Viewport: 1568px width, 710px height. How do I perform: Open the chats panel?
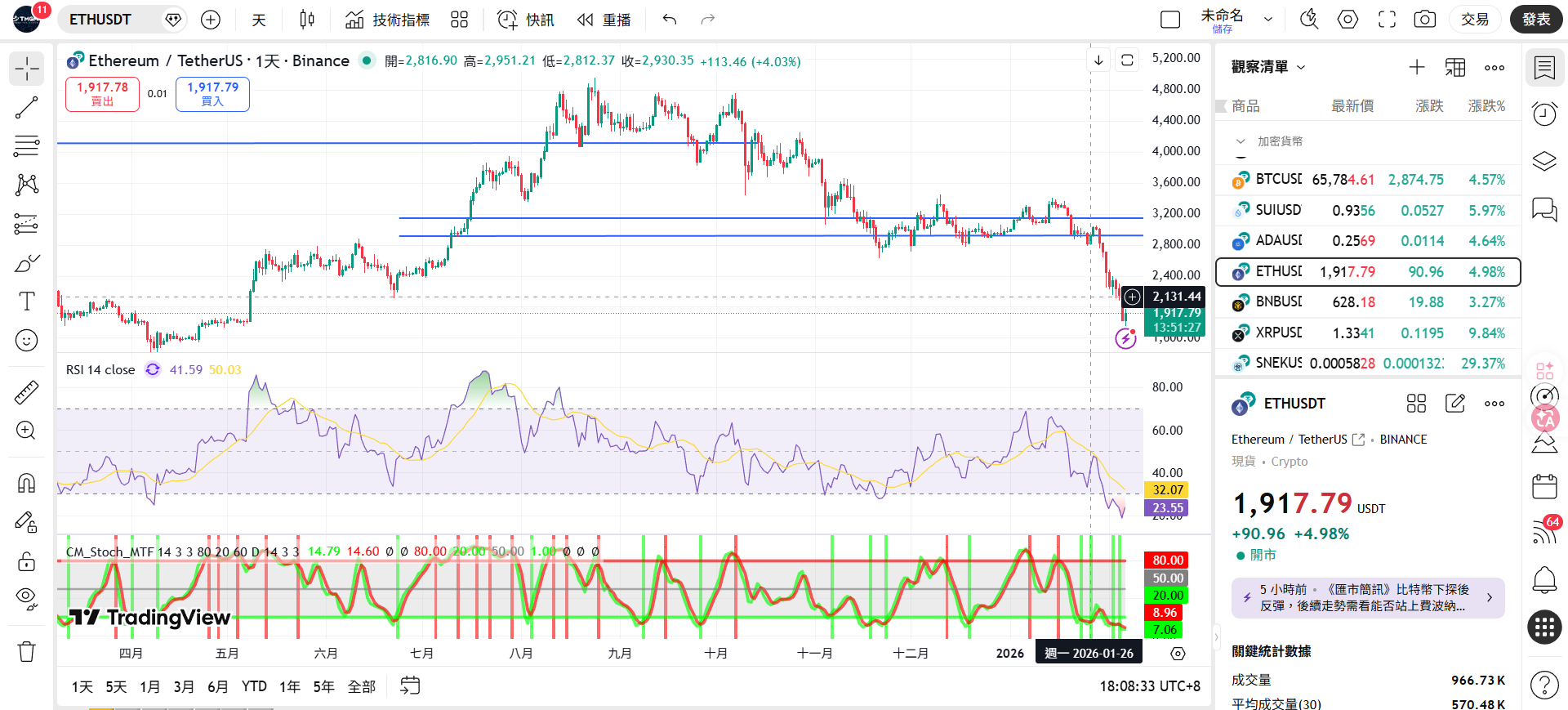[x=1544, y=209]
